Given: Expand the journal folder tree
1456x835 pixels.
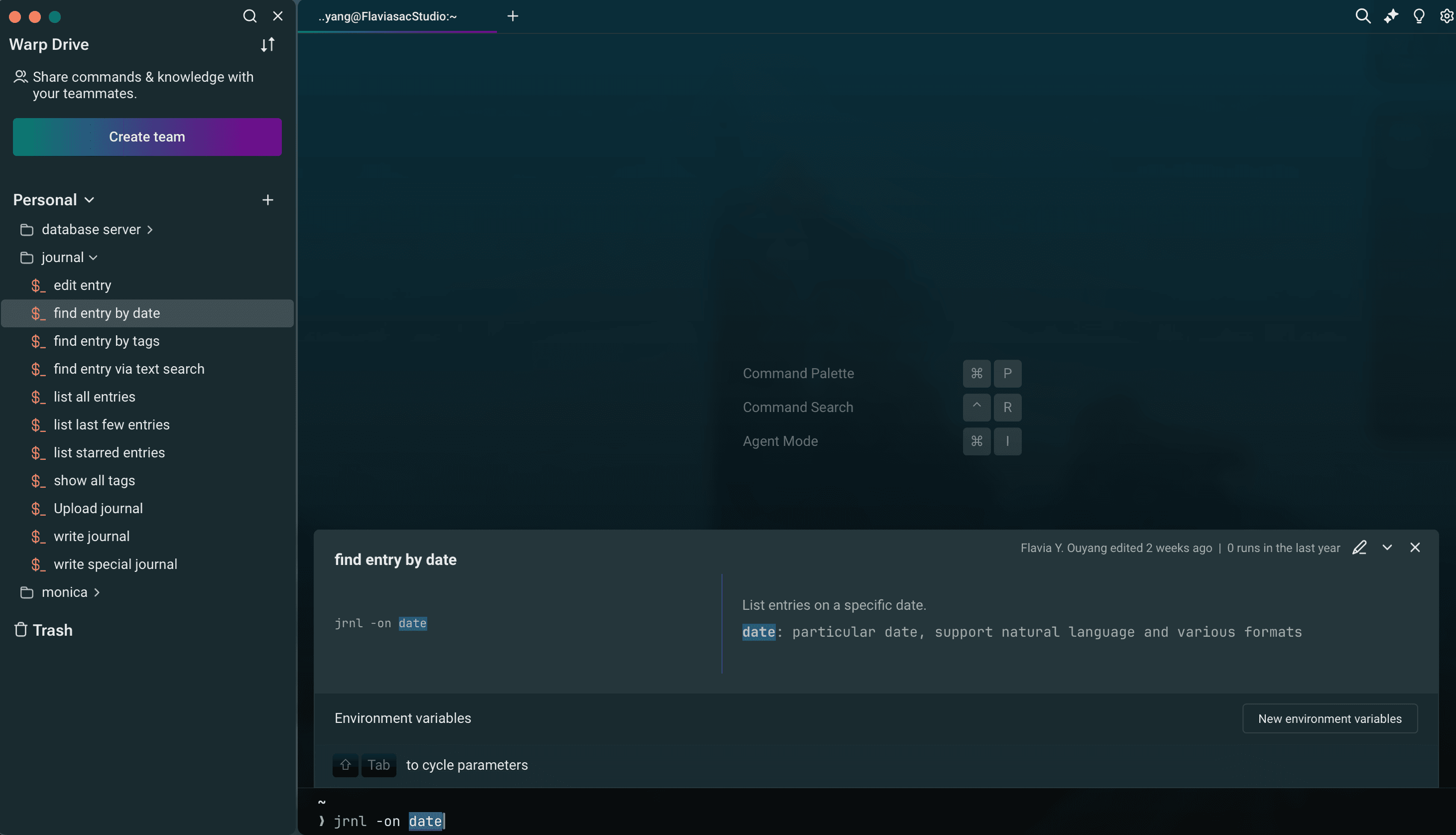Looking at the screenshot, I should click(x=93, y=257).
